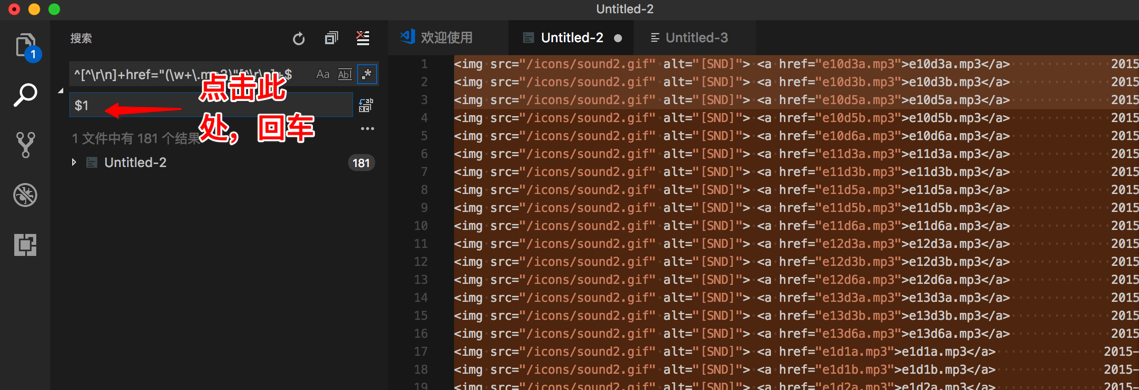Open the Extensions view
Screen dimensions: 1139x390
25,245
